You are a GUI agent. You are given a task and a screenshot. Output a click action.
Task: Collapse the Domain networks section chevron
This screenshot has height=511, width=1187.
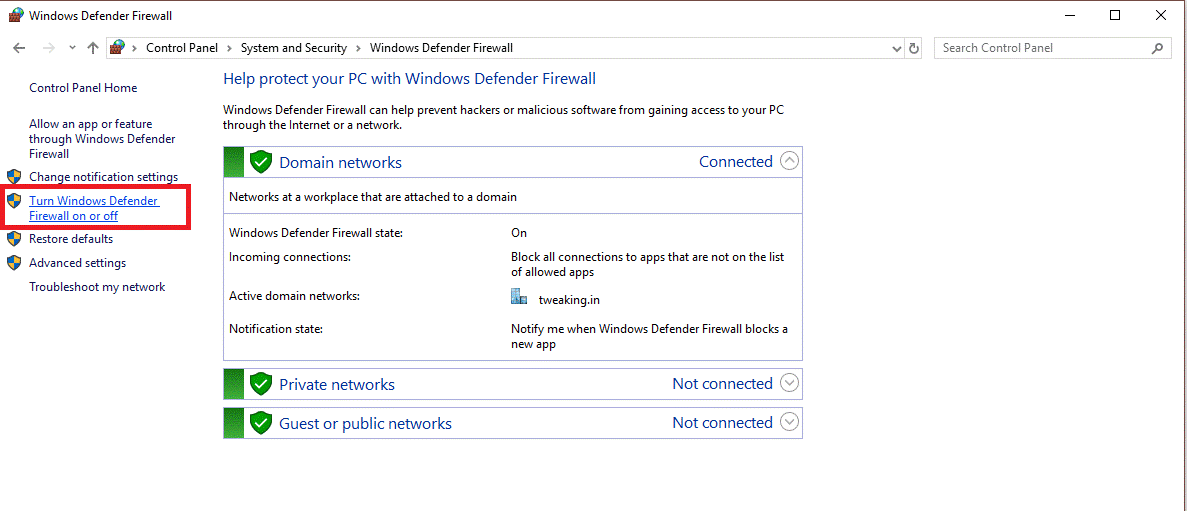tap(790, 161)
